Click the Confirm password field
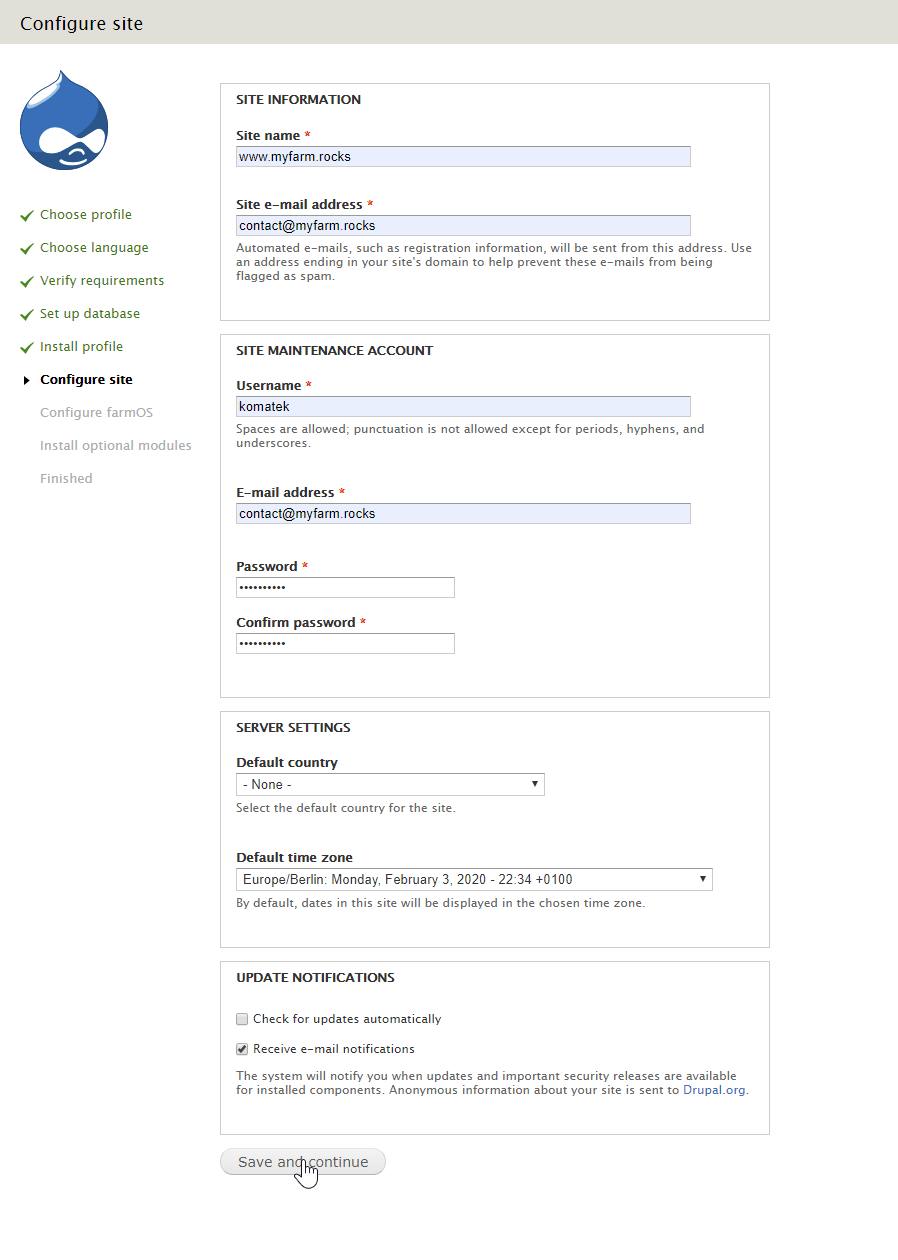898x1260 pixels. tap(345, 644)
